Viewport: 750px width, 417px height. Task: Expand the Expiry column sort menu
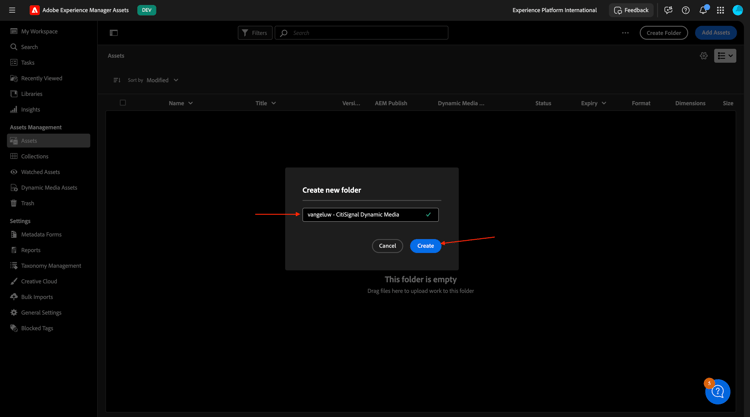[x=604, y=103]
